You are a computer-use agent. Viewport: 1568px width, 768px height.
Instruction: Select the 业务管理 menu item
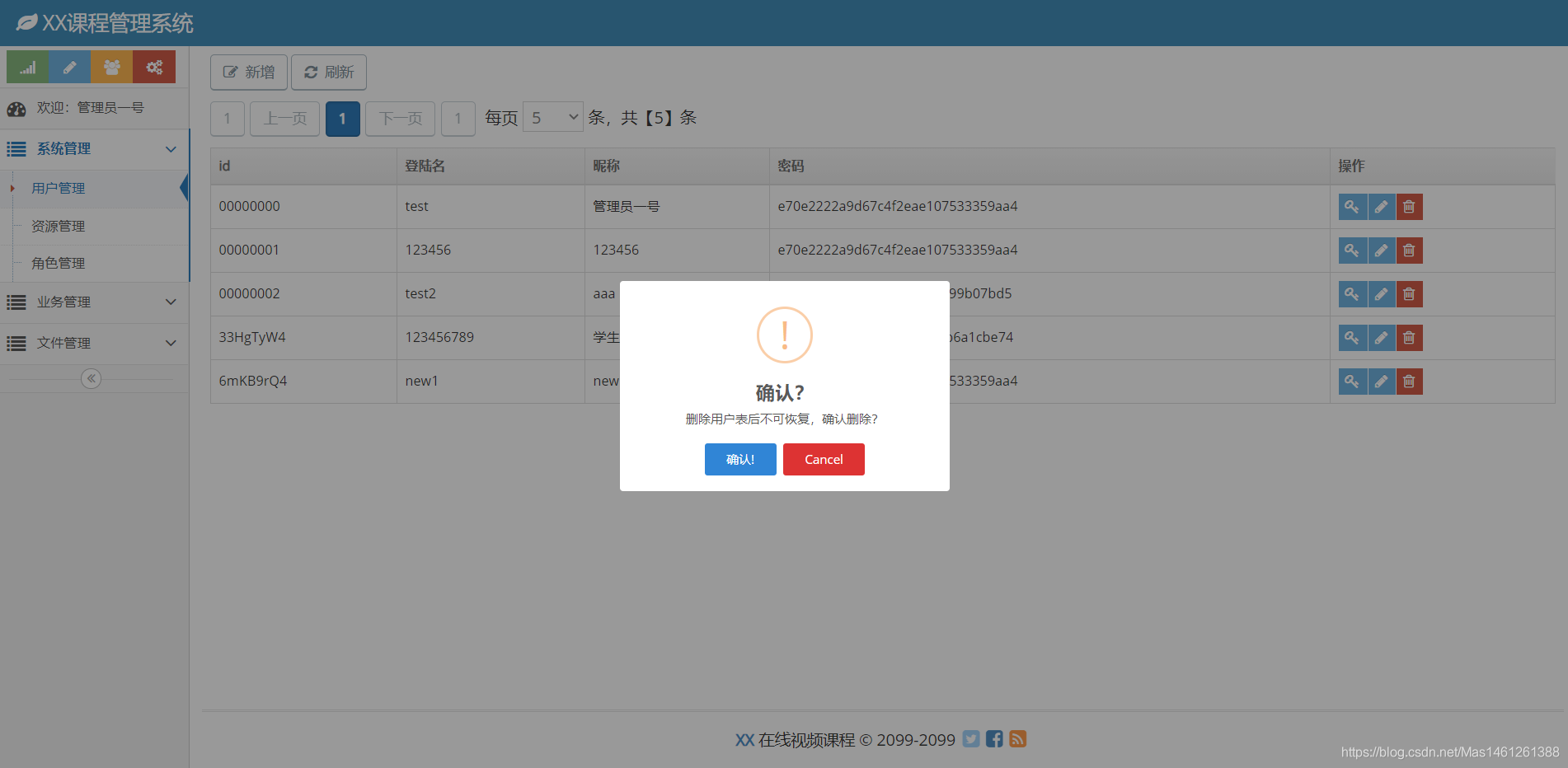click(x=94, y=302)
